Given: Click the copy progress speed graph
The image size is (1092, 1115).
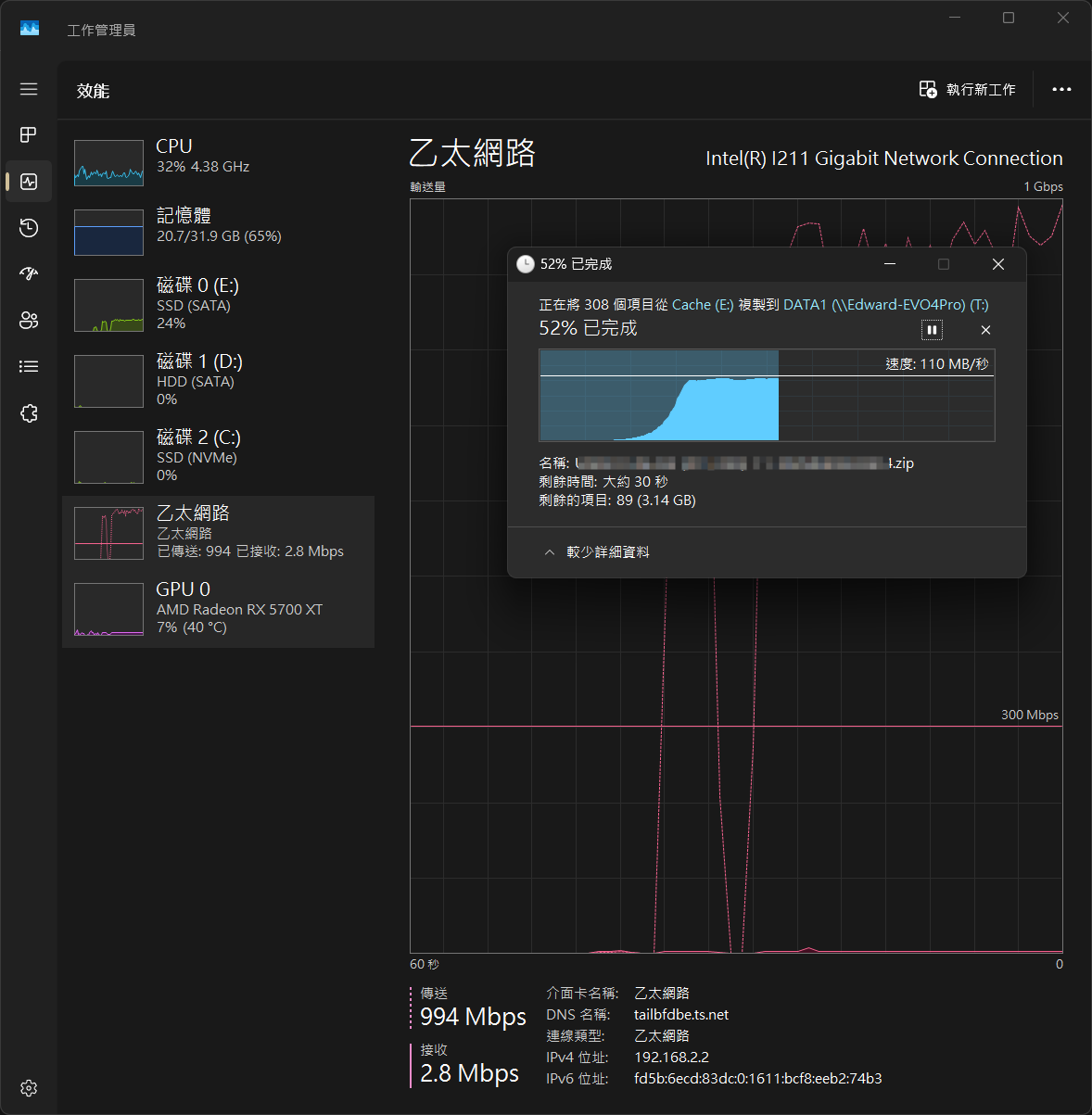Looking at the screenshot, I should coord(767,396).
